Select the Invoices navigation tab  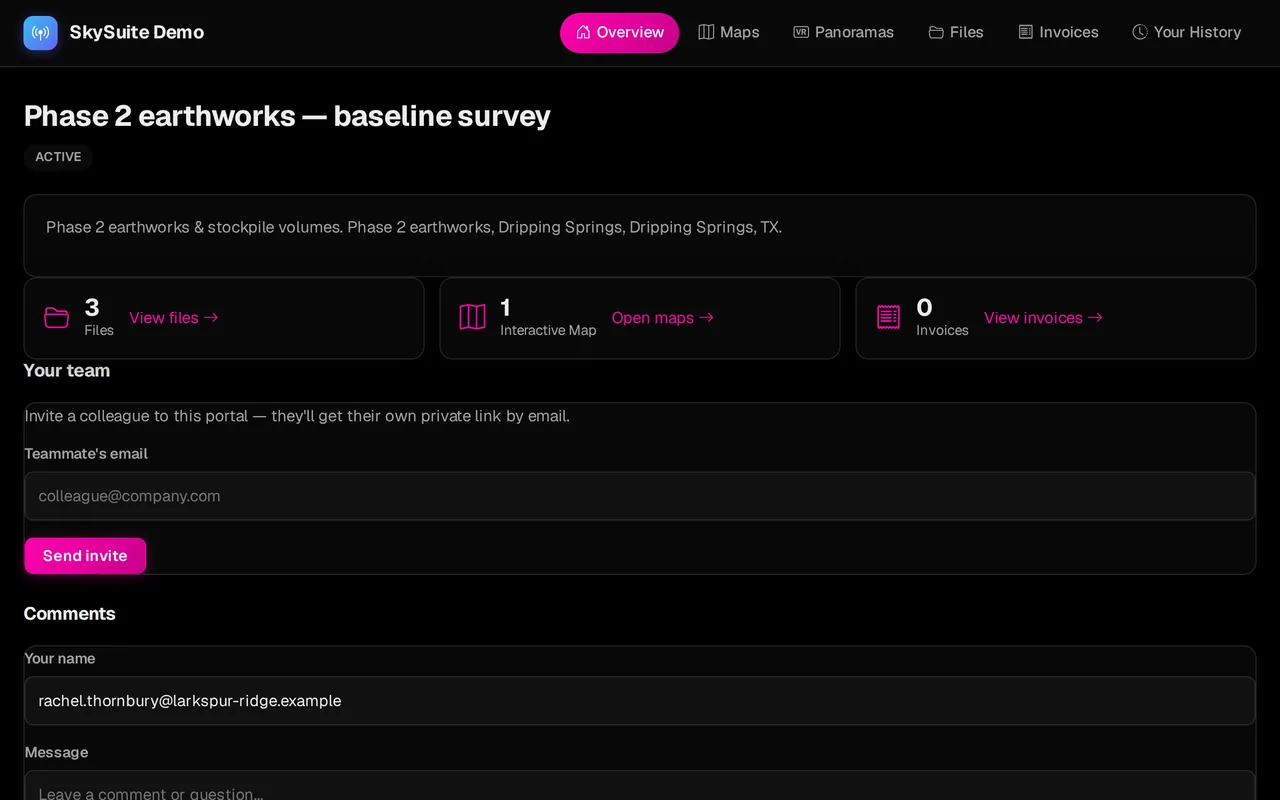[1058, 33]
